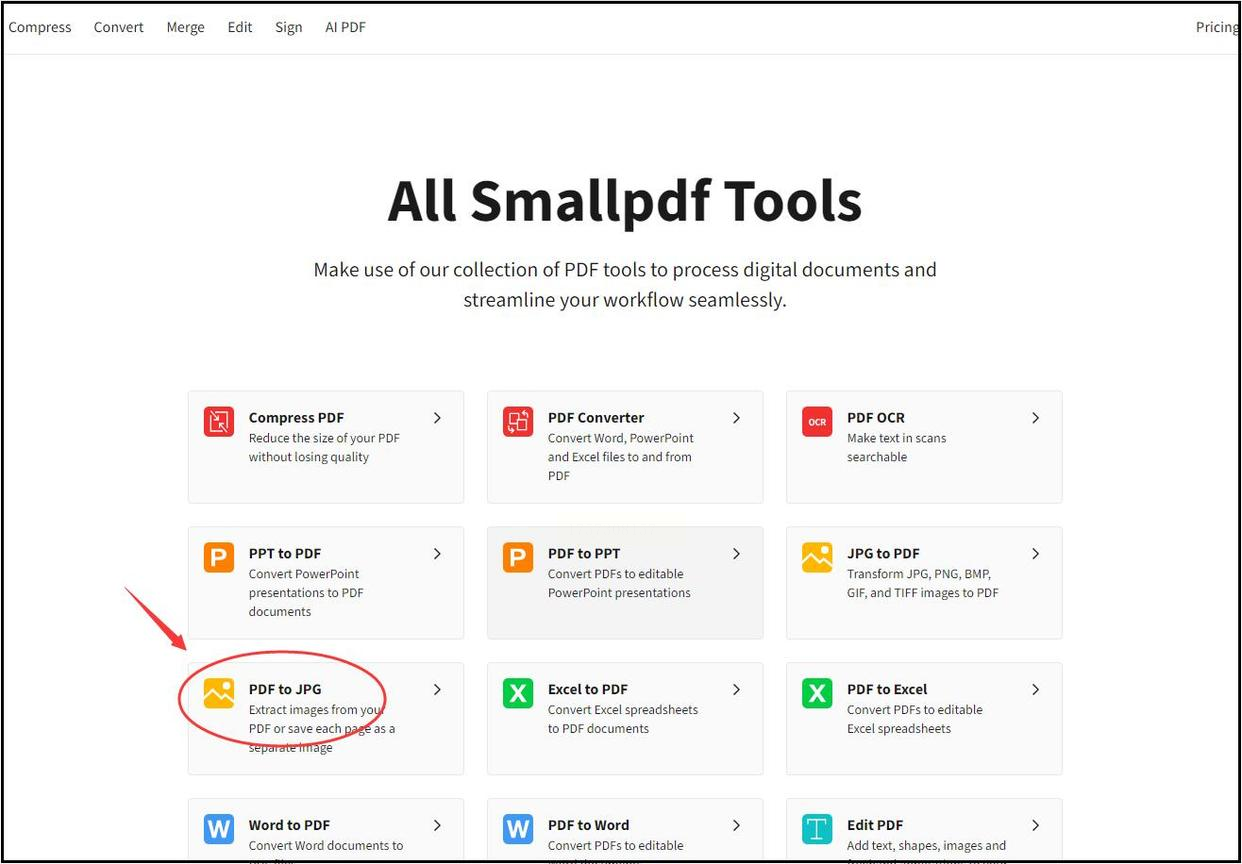Open PDF Converter via its chevron arrow

736,418
